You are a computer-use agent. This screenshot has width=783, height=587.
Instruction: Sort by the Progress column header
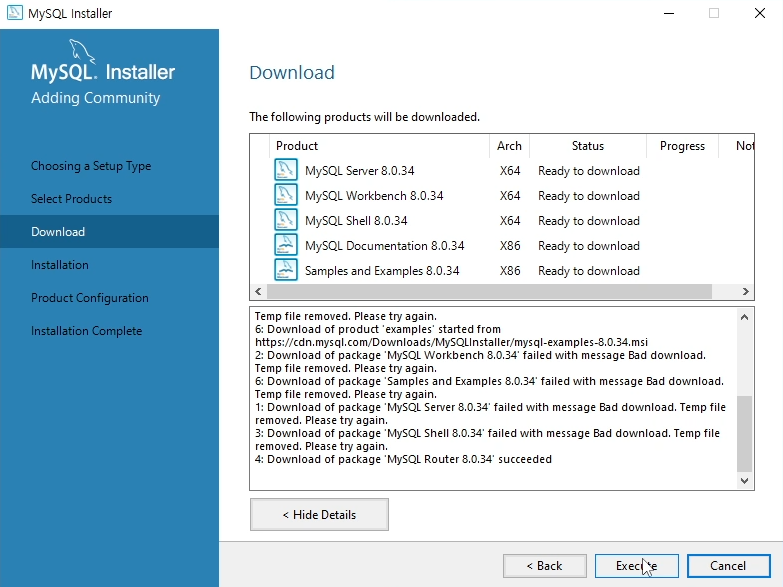[x=682, y=146]
